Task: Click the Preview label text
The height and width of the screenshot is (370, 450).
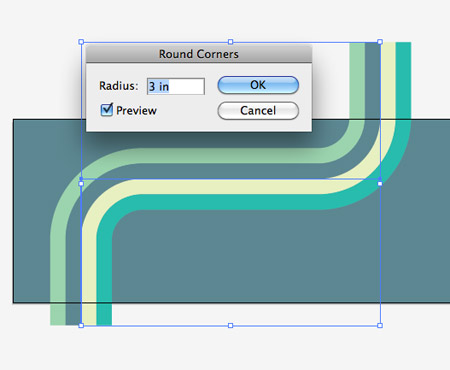Action: pyautogui.click(x=136, y=111)
